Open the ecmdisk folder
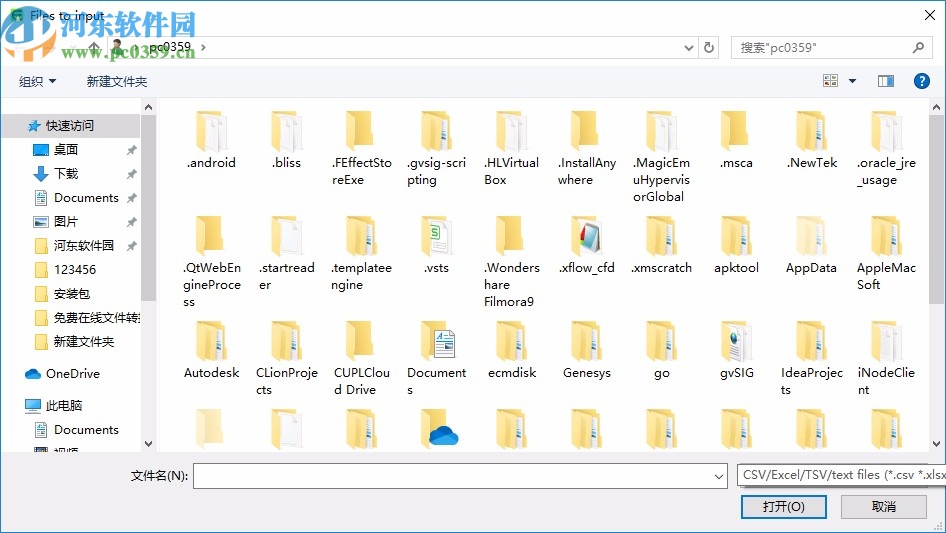 coord(511,350)
